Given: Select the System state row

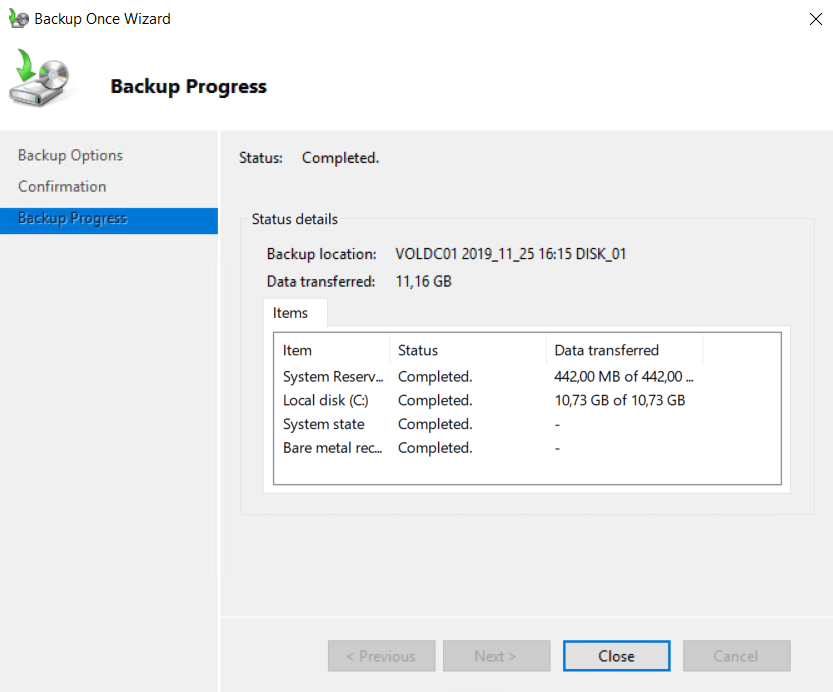Looking at the screenshot, I should (x=324, y=425).
